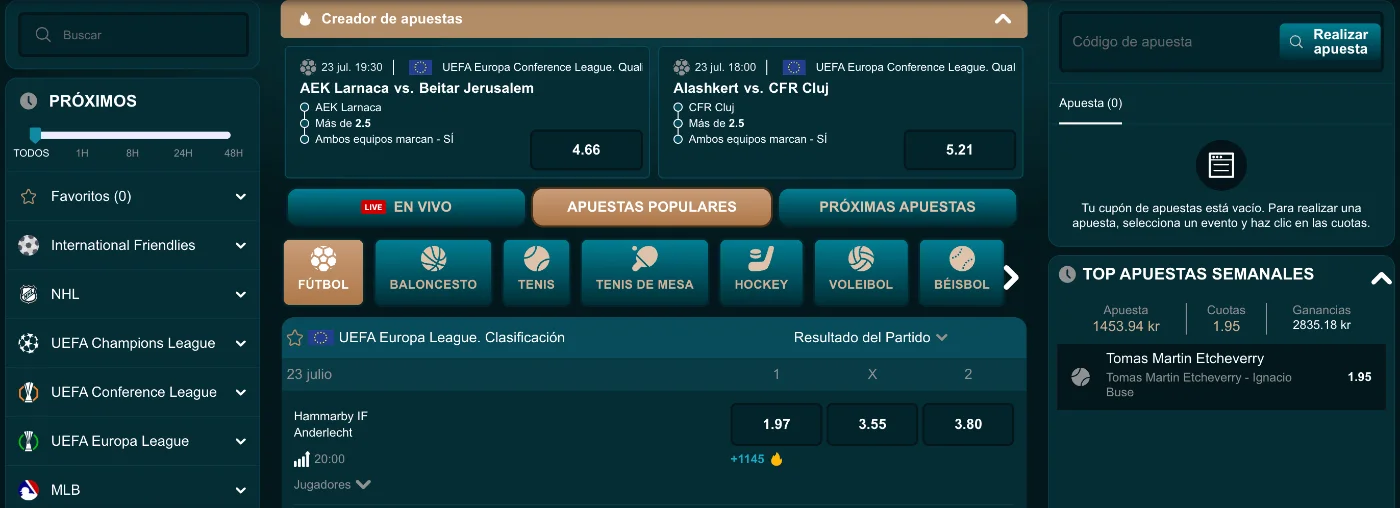Expand UEFA Europa League sidebar chevron
Image resolution: width=1400 pixels, height=508 pixels.
point(241,442)
